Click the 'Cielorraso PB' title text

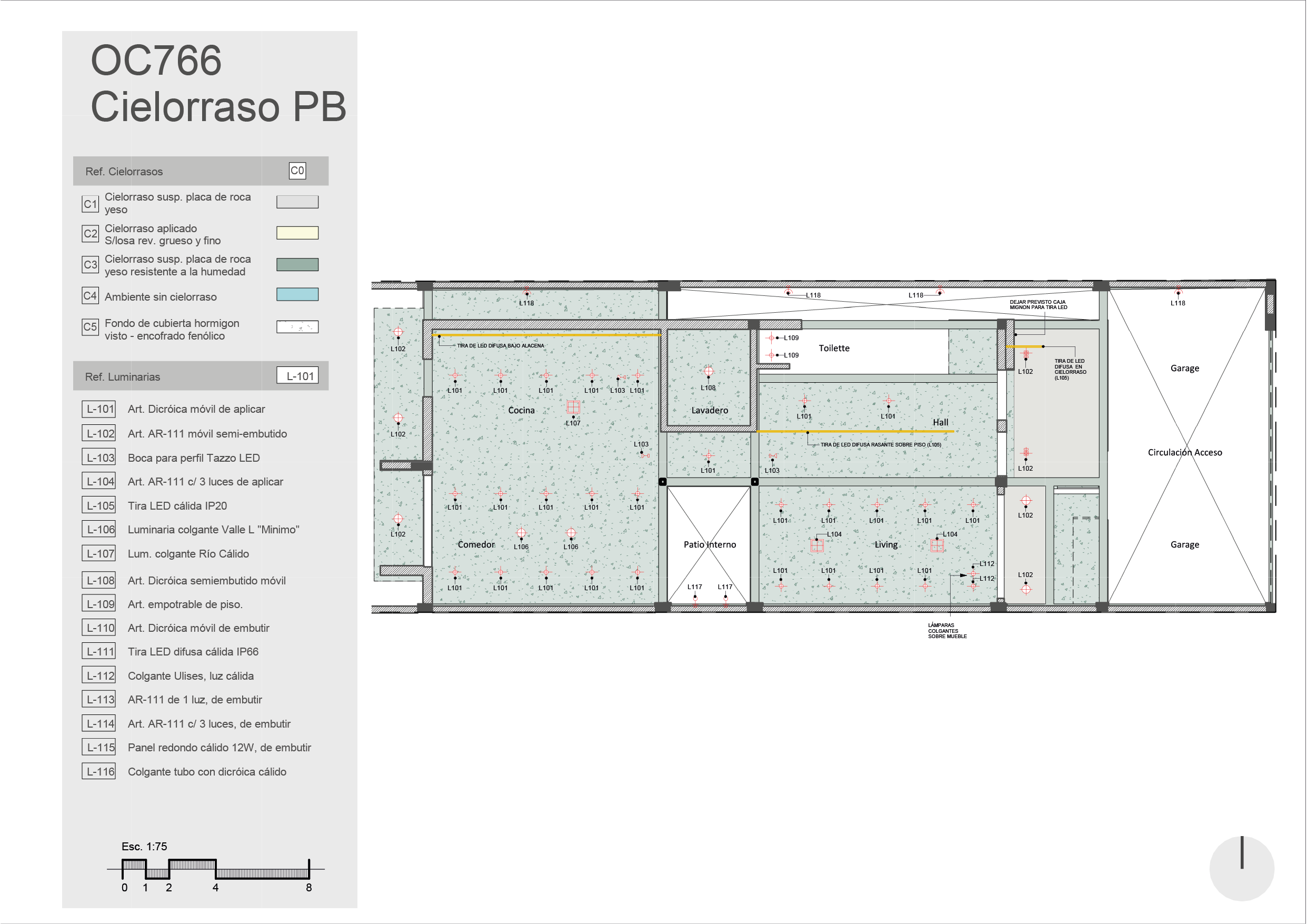coord(218,106)
